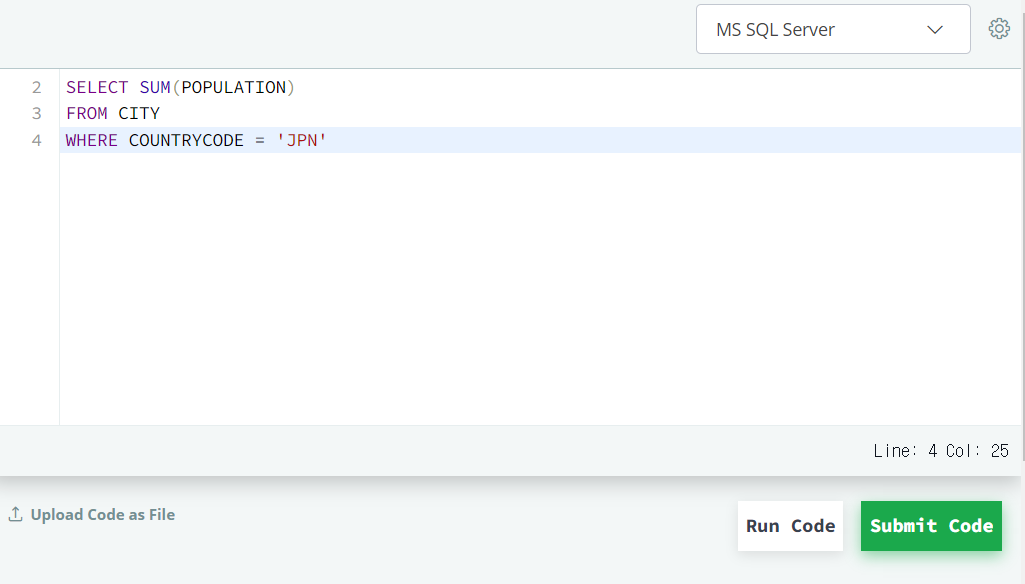Click the Submit Code button
This screenshot has height=584, width=1025.
click(x=931, y=526)
